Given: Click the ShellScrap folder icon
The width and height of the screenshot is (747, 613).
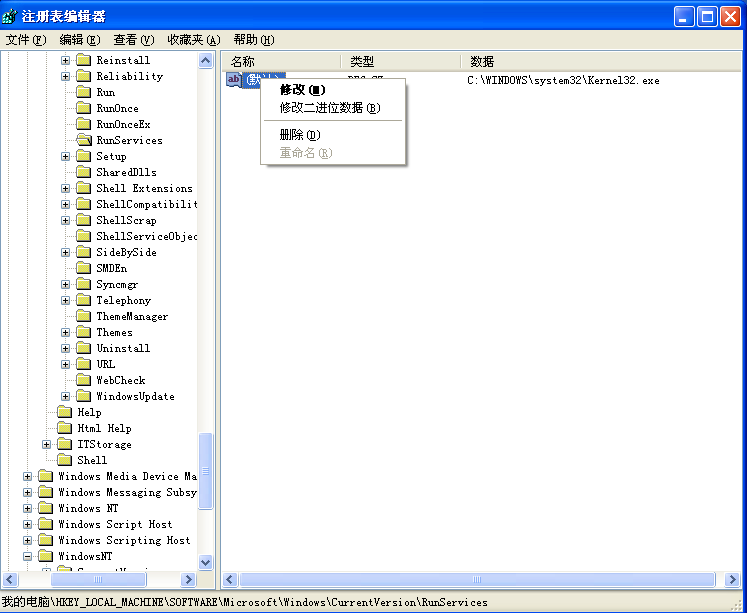Looking at the screenshot, I should coord(83,220).
